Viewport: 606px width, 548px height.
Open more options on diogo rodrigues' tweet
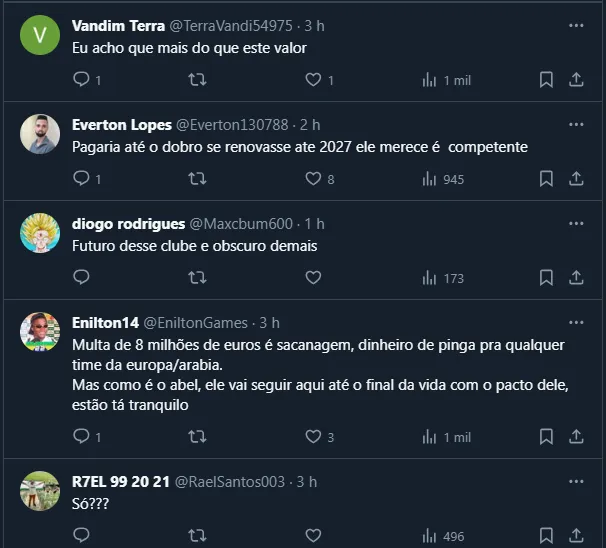coord(576,224)
